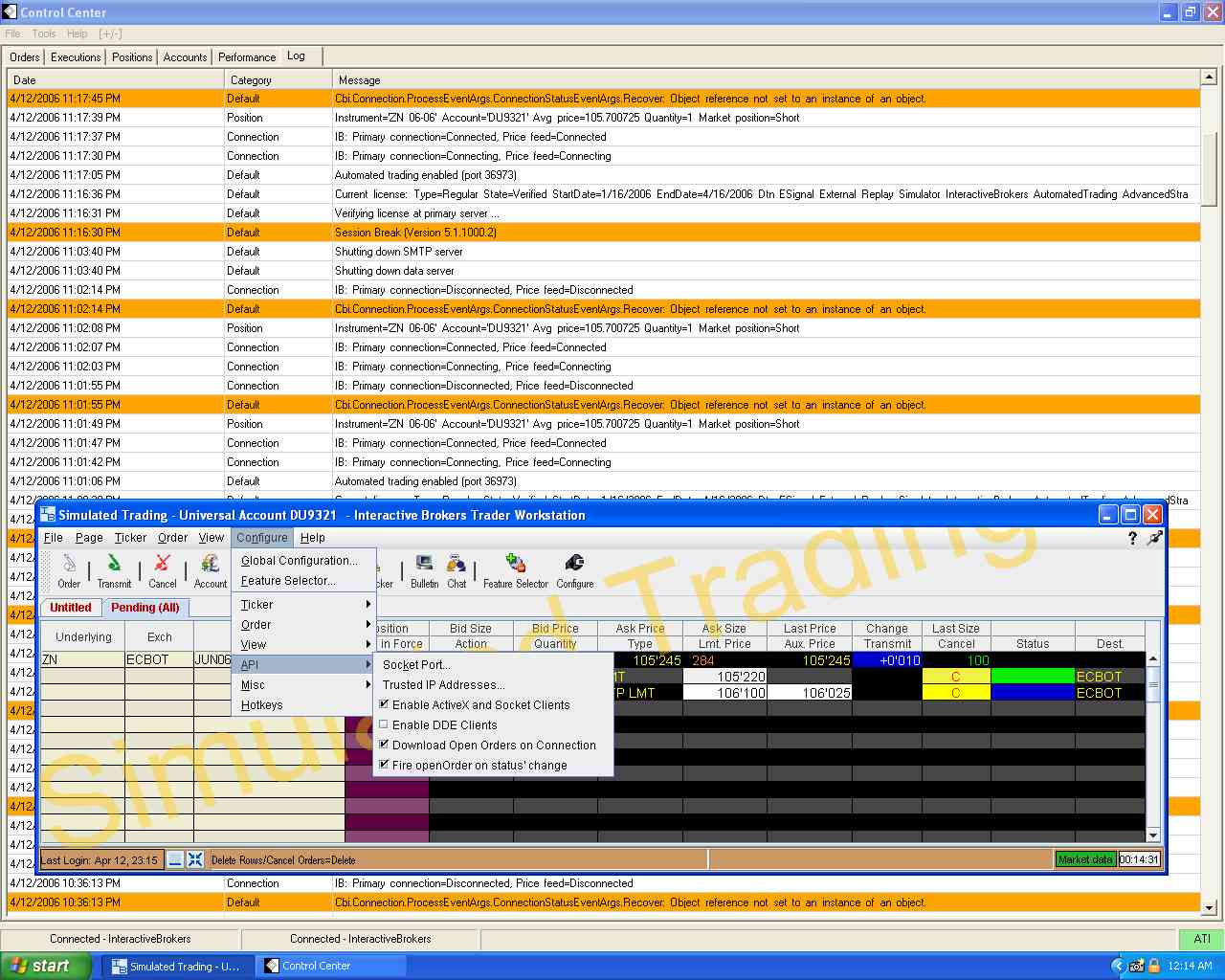Check Enable DDE Clients
1225x980 pixels.
(x=384, y=724)
